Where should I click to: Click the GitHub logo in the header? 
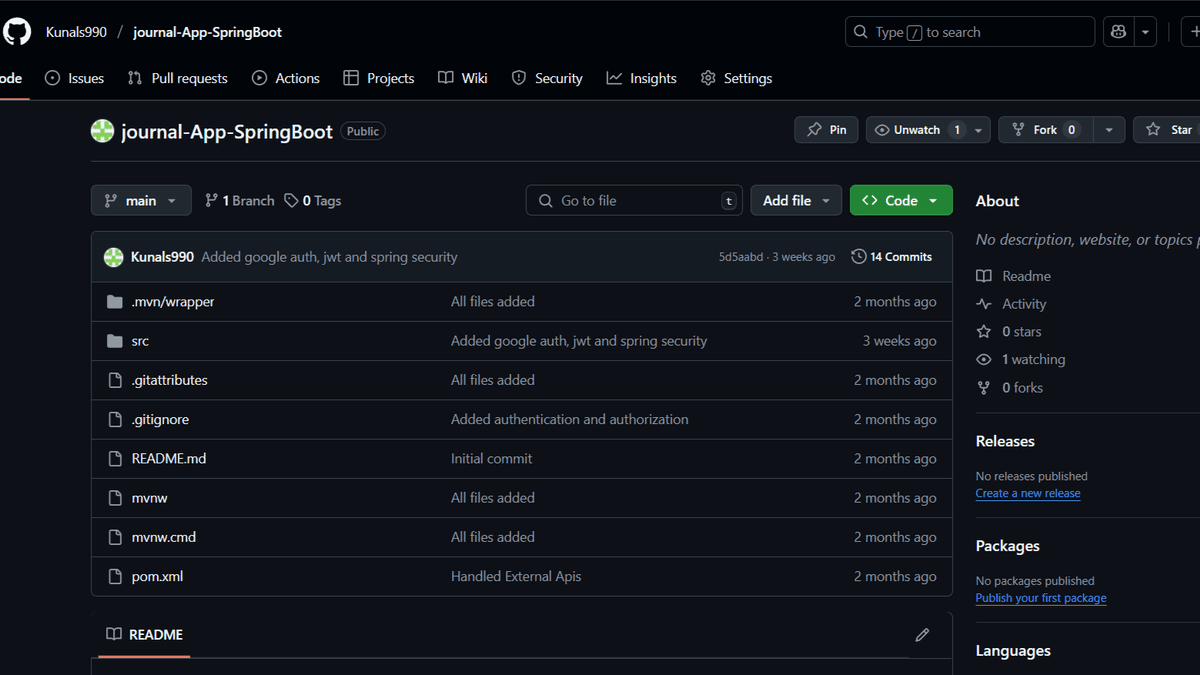click(x=17, y=32)
